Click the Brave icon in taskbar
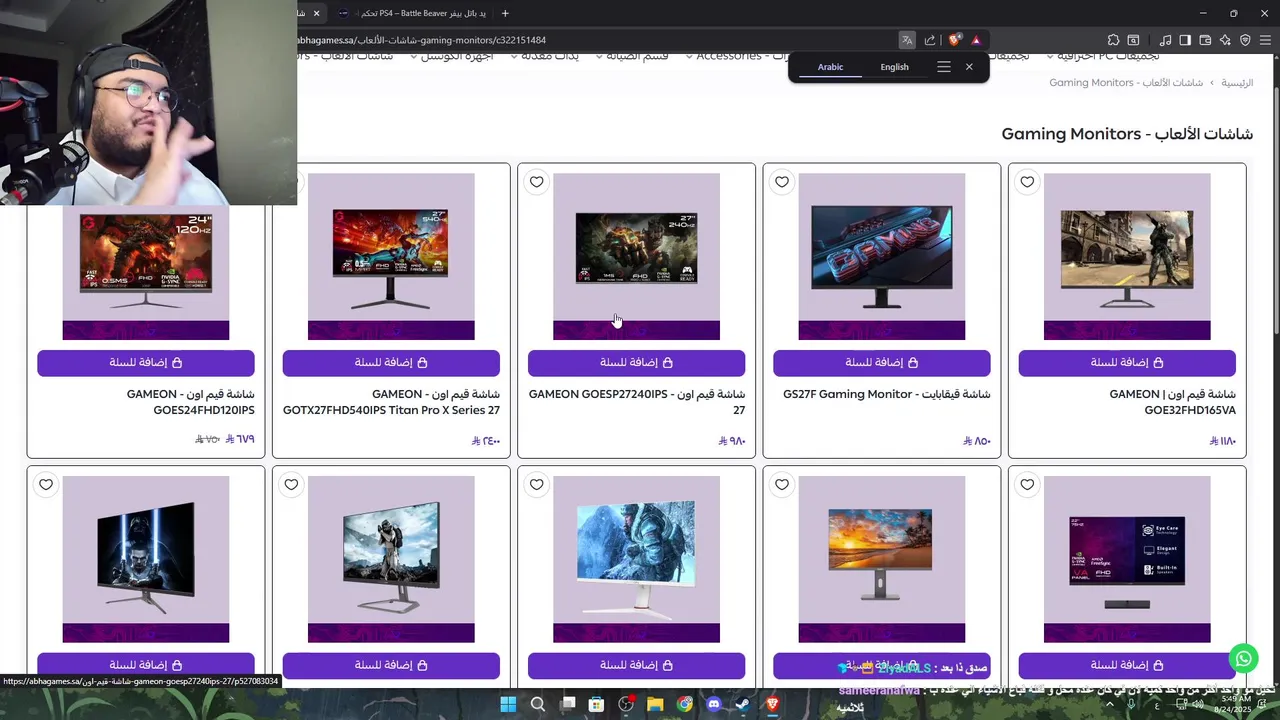 point(772,704)
